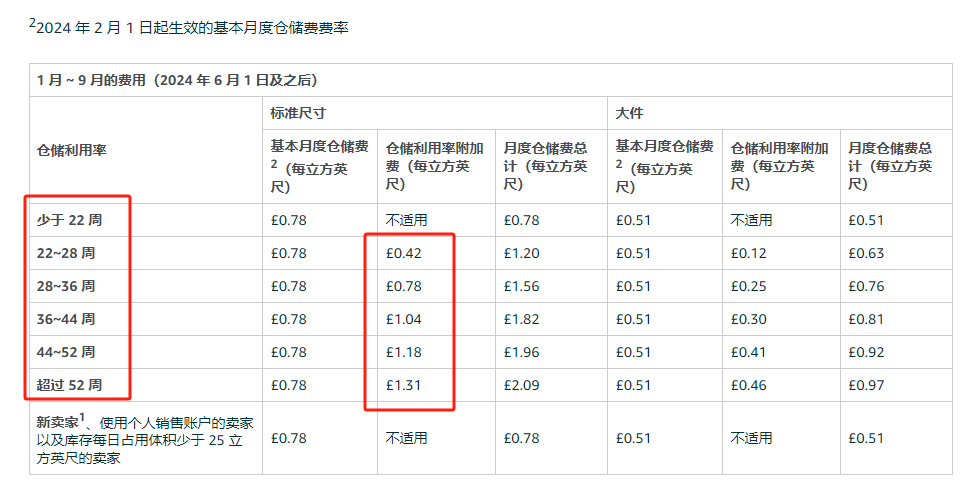Select the £1.18 surcharge cell

404,352
